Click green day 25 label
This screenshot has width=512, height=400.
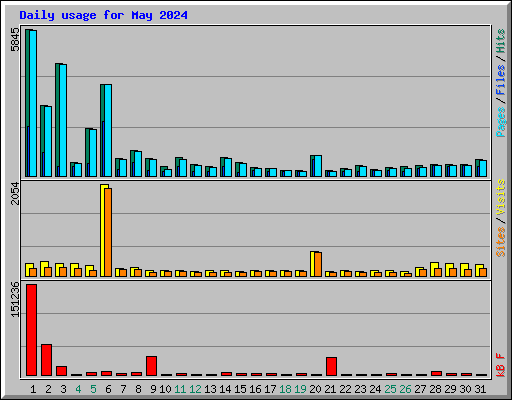click(390, 389)
